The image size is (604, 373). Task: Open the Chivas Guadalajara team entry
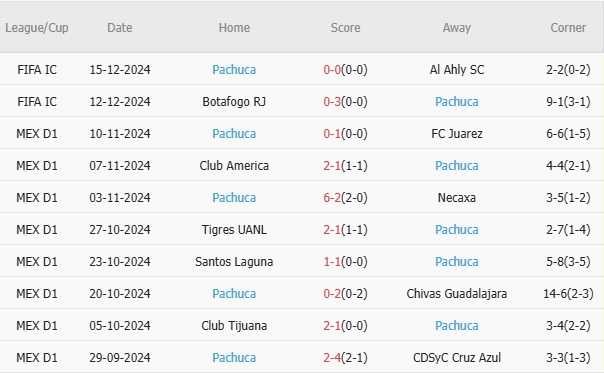point(456,294)
